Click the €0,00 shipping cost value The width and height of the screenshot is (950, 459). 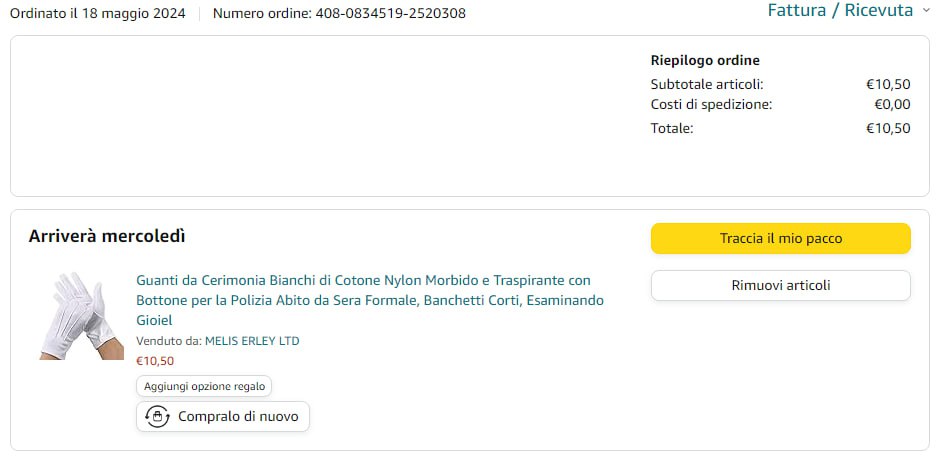point(892,104)
